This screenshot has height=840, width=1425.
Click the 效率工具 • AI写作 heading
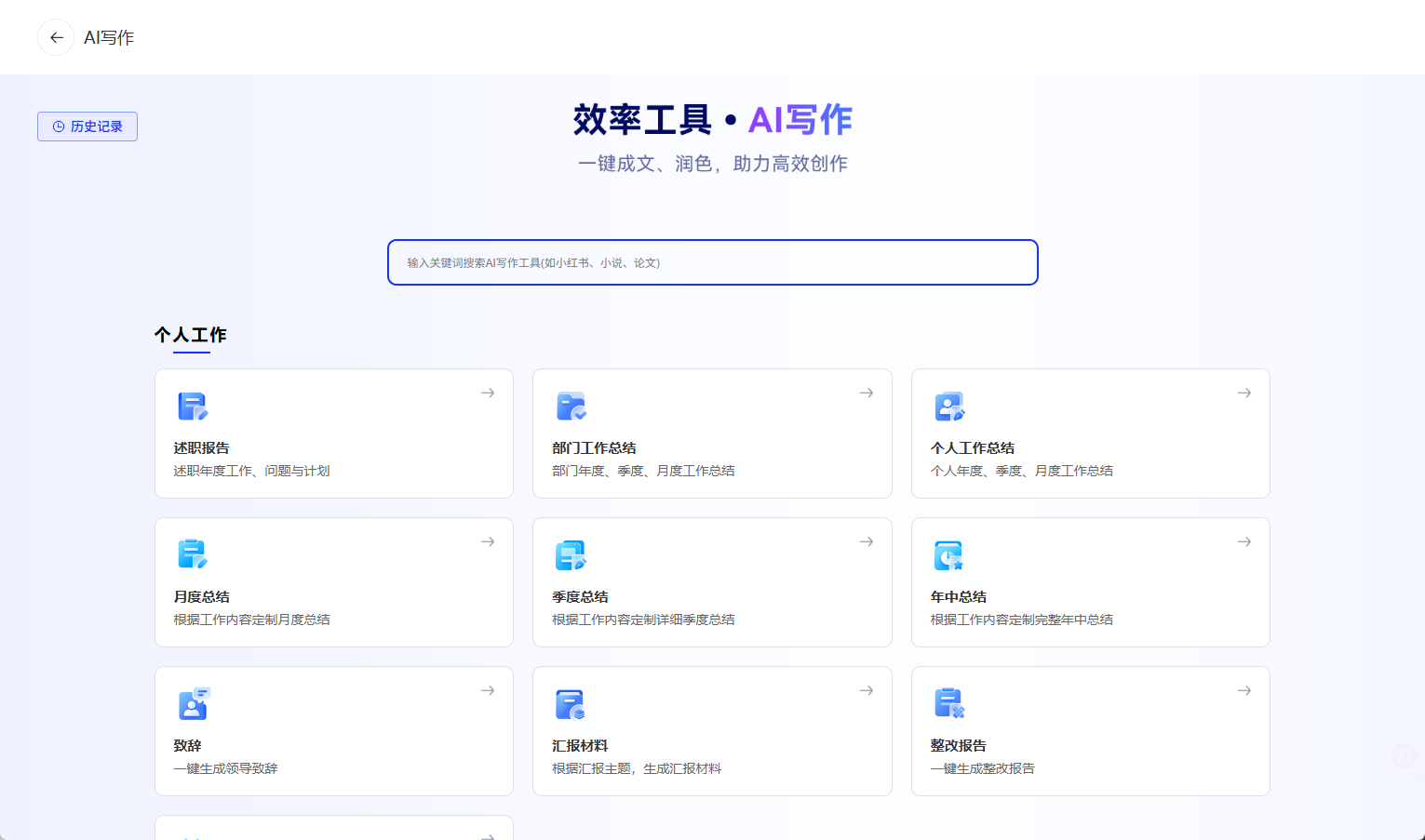point(712,120)
